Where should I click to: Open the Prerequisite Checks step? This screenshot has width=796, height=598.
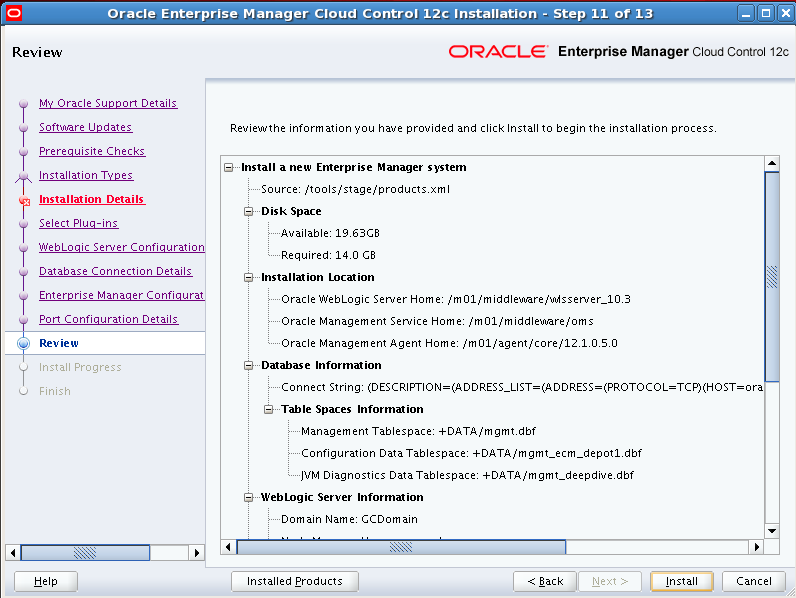click(92, 151)
